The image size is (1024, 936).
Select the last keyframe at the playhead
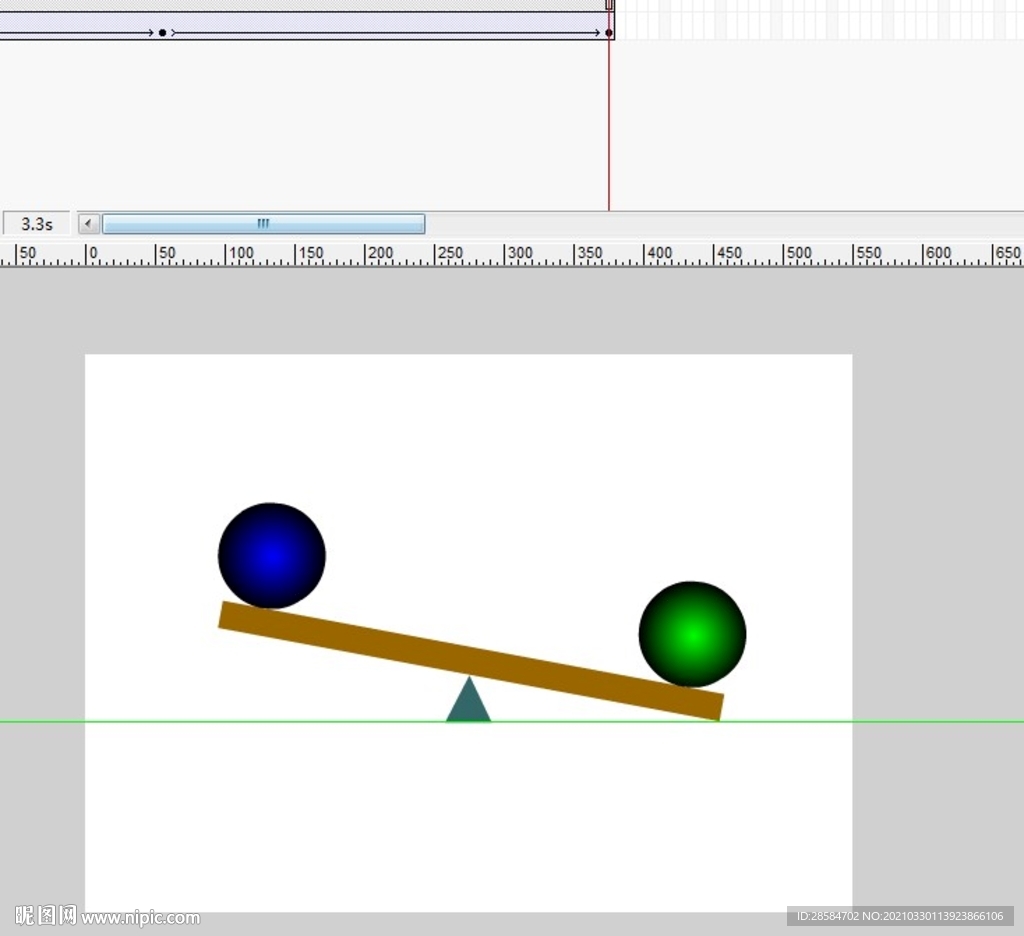(609, 33)
